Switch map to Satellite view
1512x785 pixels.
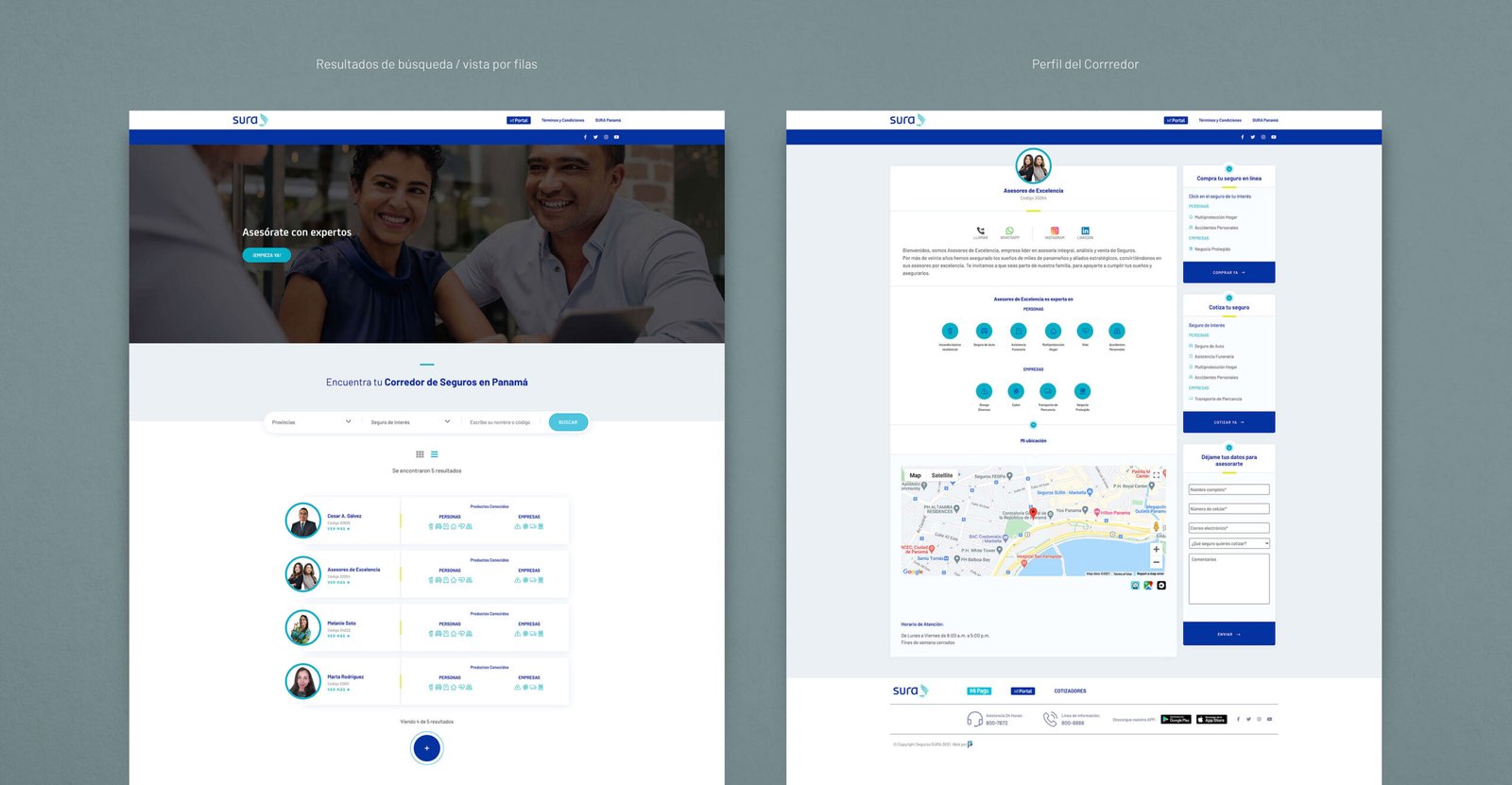941,475
